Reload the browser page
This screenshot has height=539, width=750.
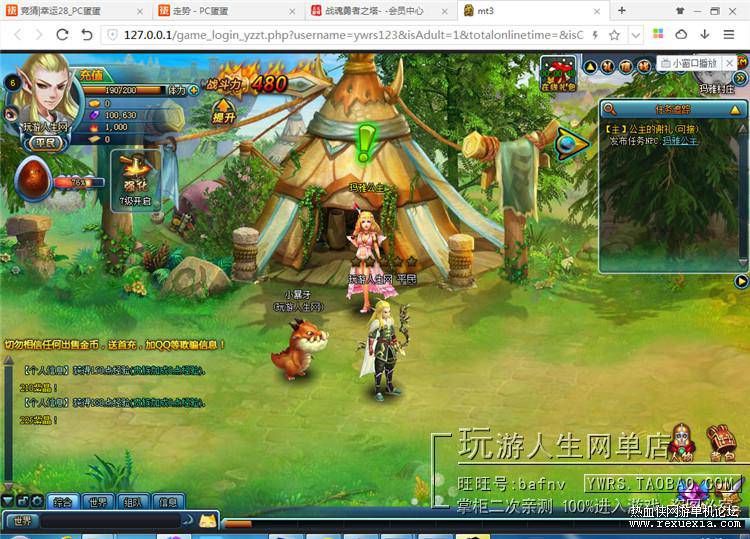(62, 34)
